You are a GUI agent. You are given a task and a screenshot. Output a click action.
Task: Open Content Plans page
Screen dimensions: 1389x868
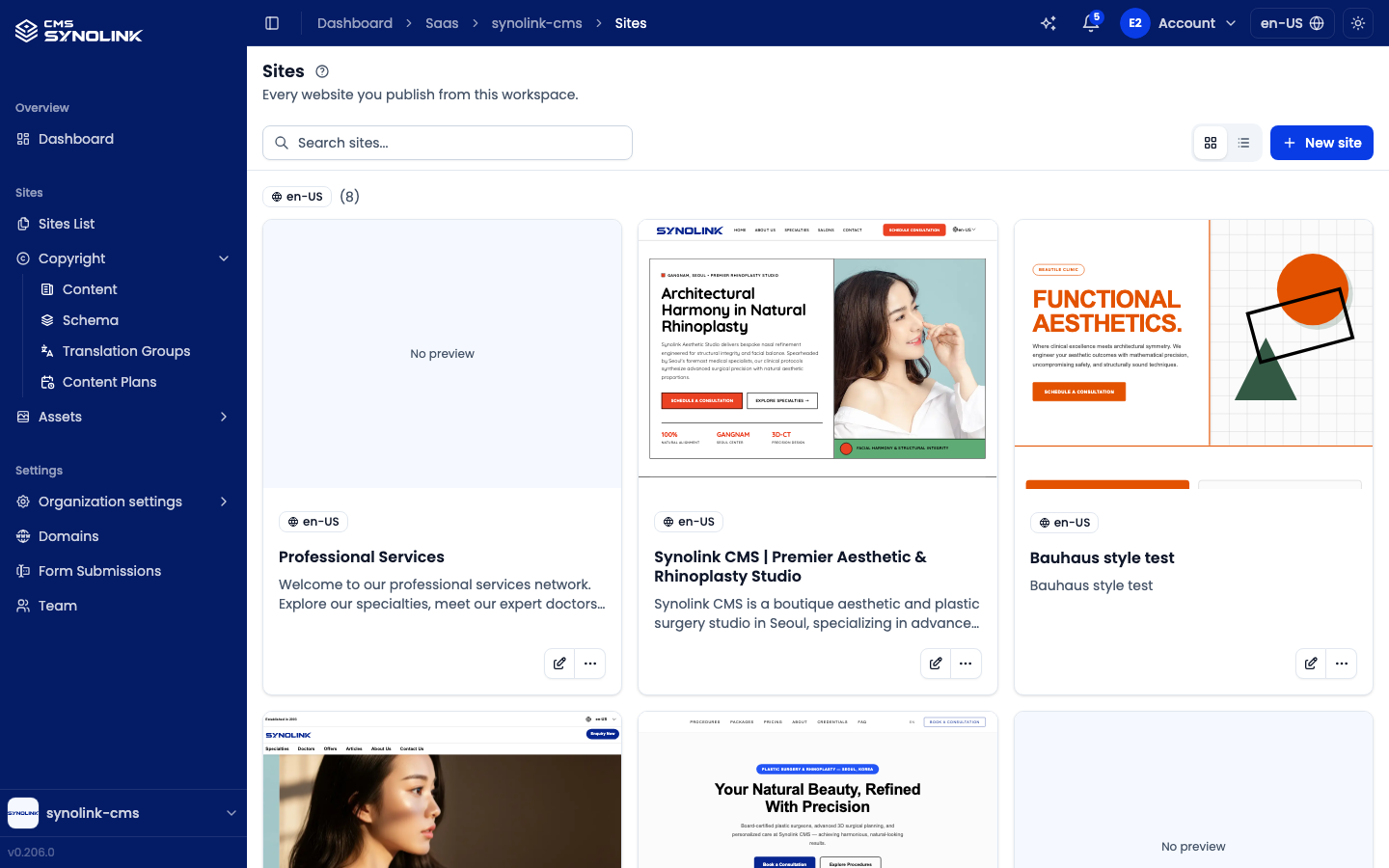click(x=135, y=382)
